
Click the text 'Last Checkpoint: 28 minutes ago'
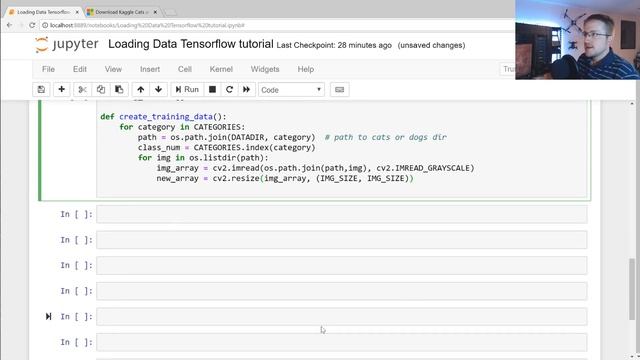point(334,45)
